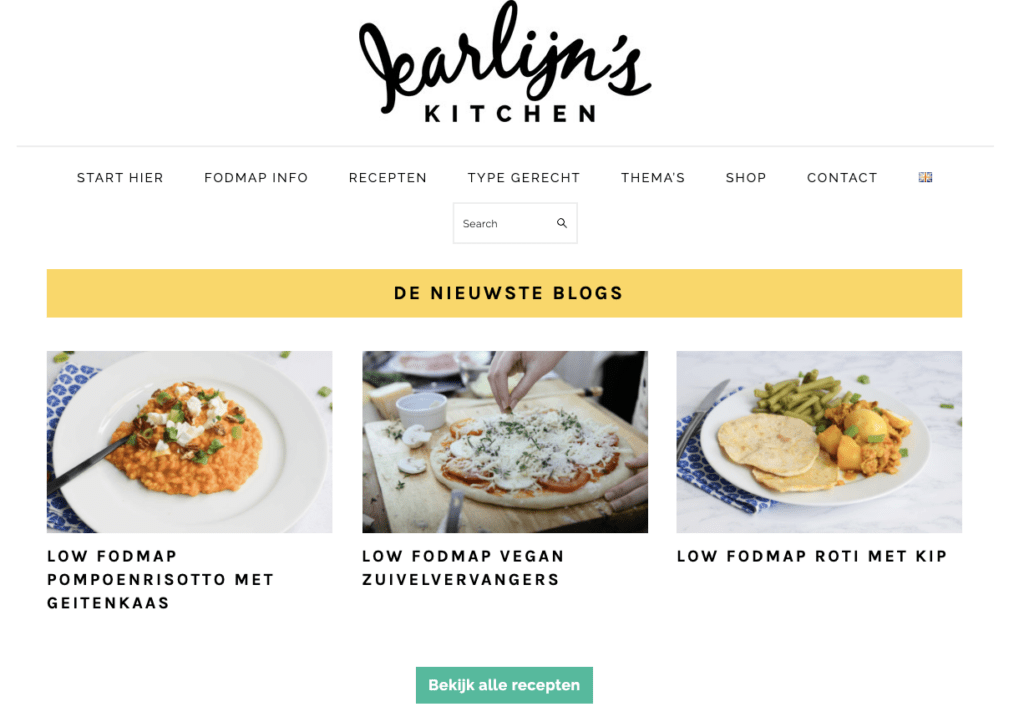
Task: Open the START HIER menu item
Action: click(x=120, y=178)
